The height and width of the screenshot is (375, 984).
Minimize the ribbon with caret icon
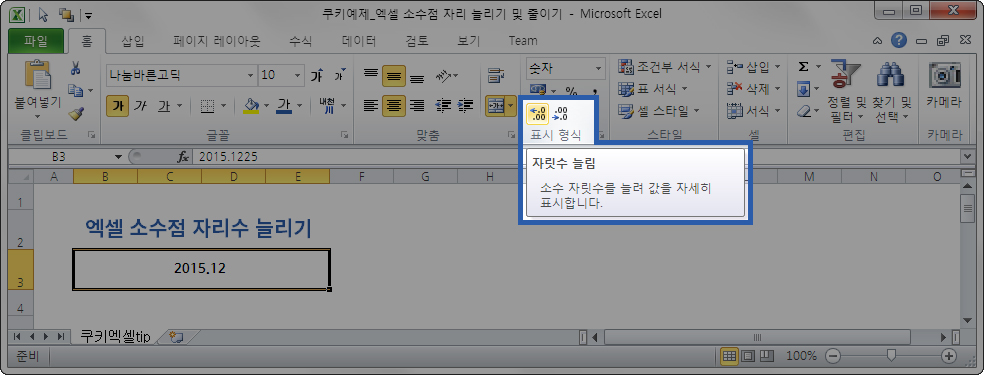click(x=878, y=41)
